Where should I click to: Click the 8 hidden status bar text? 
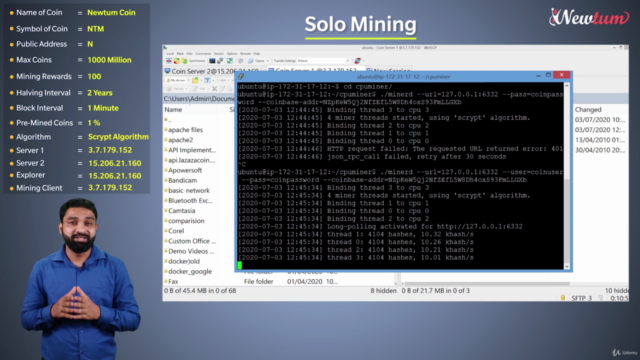(383, 291)
